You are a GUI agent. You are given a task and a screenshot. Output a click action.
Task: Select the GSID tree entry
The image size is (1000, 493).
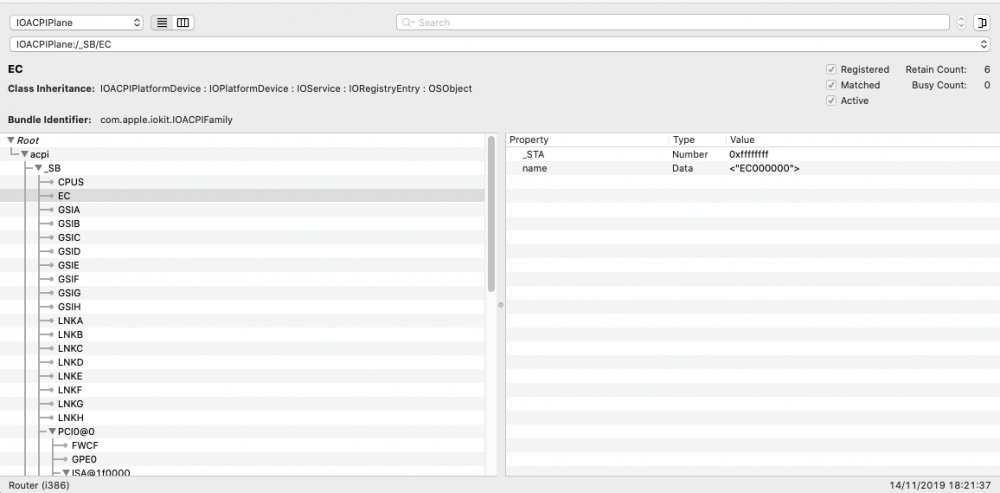click(x=69, y=251)
